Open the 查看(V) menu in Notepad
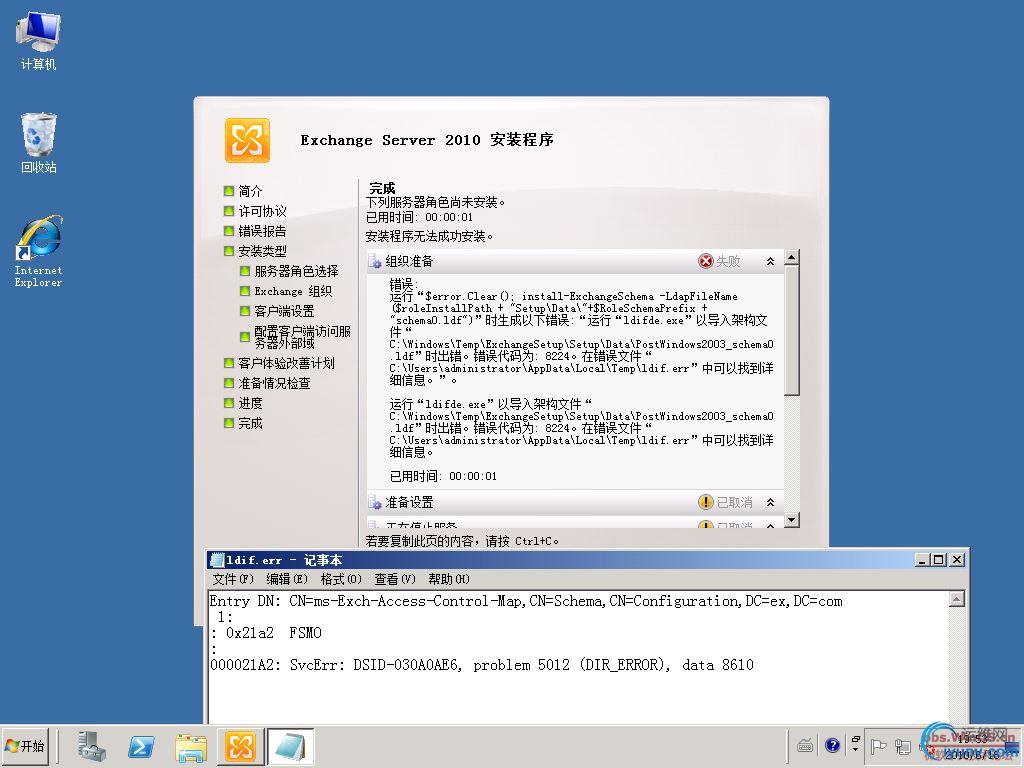This screenshot has width=1024, height=768. (394, 579)
